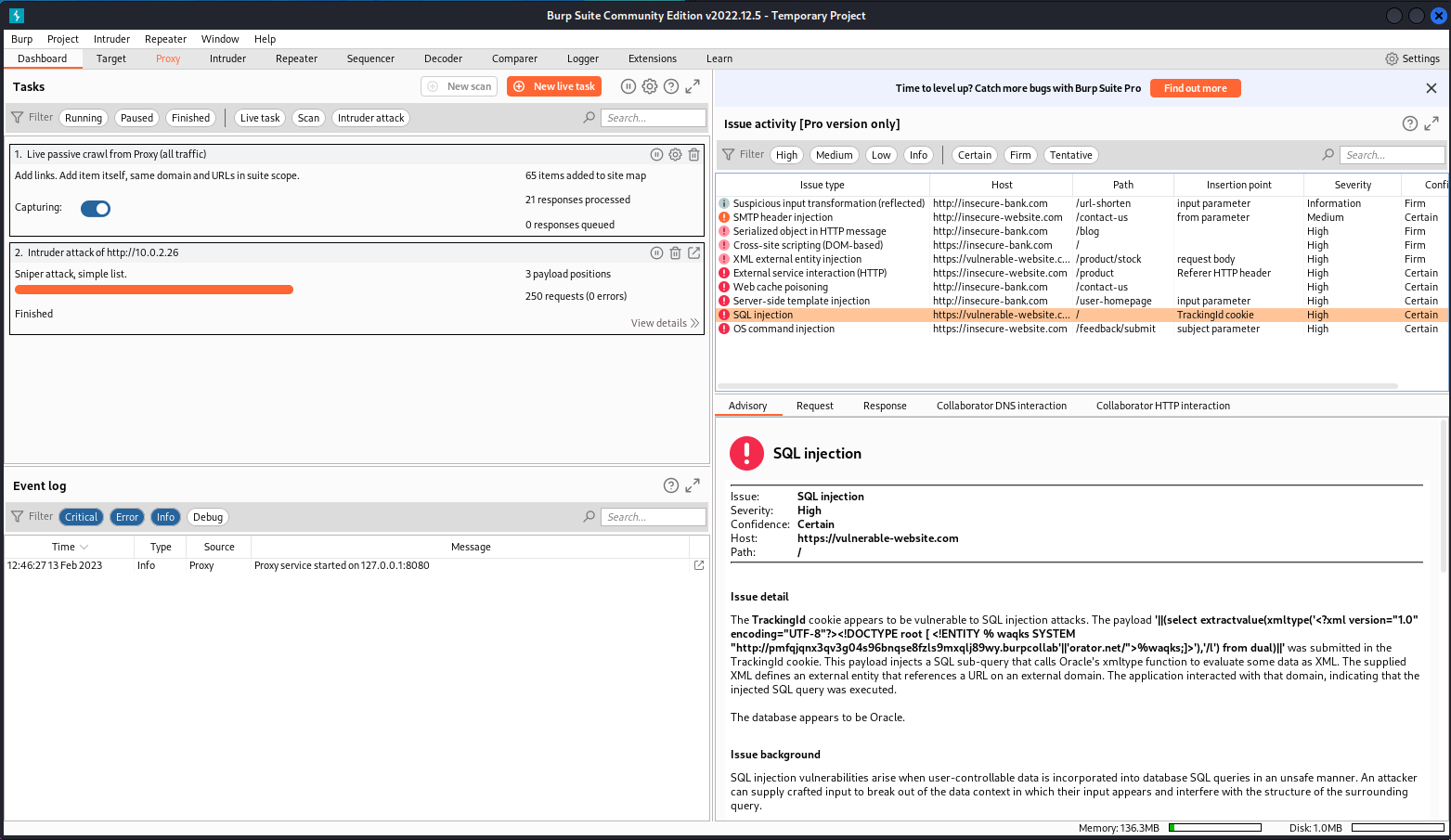Toggle the Tentative confidence filter
The image size is (1451, 840).
pyautogui.click(x=1071, y=155)
